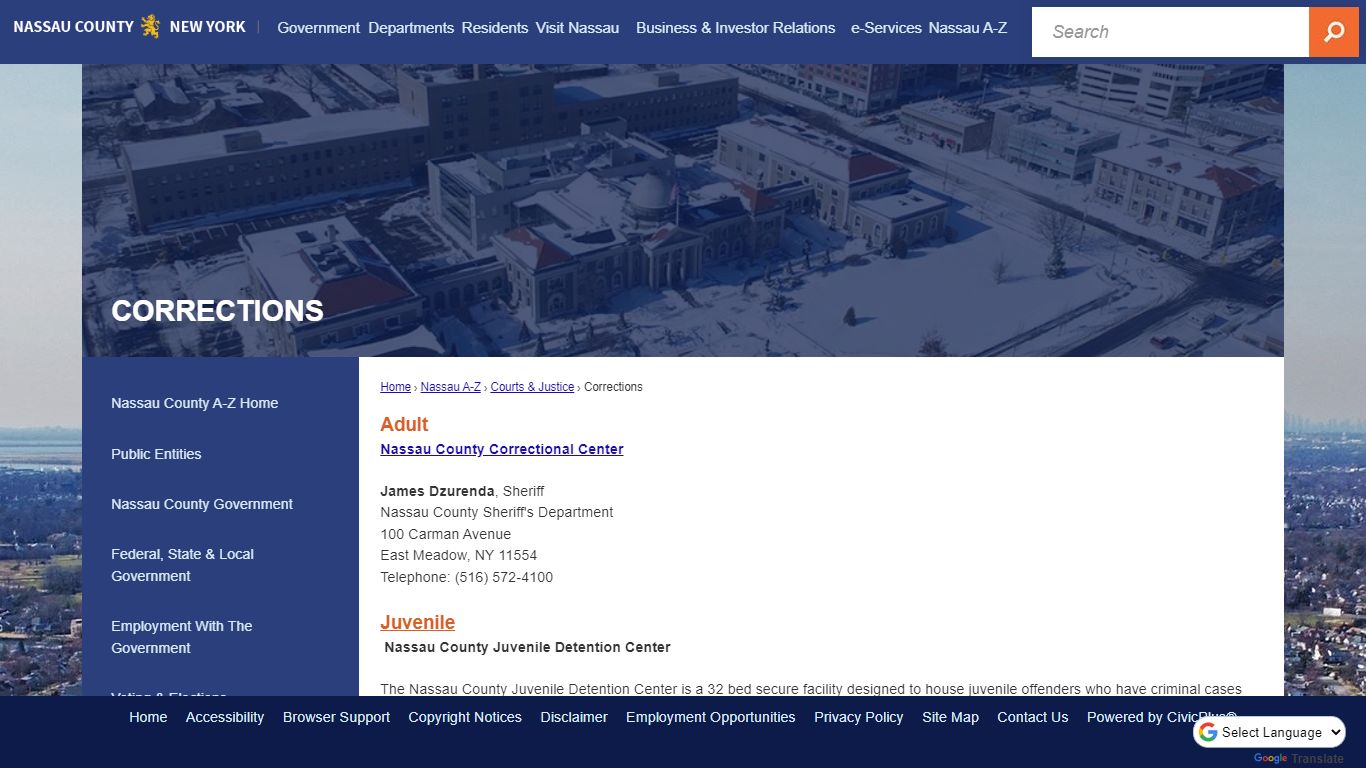Screen dimensions: 1366x768
Task: Open the Disclaimer footer link
Action: pyautogui.click(x=574, y=717)
